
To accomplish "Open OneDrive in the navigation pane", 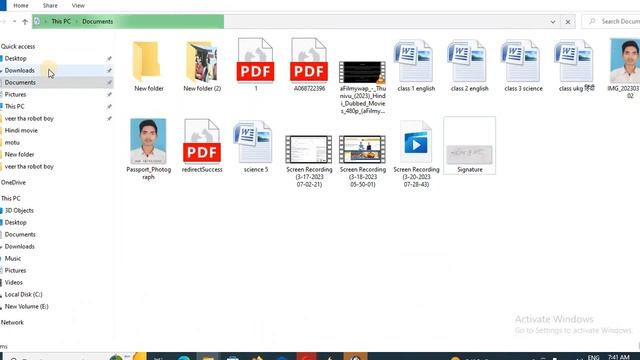I will tap(13, 182).
